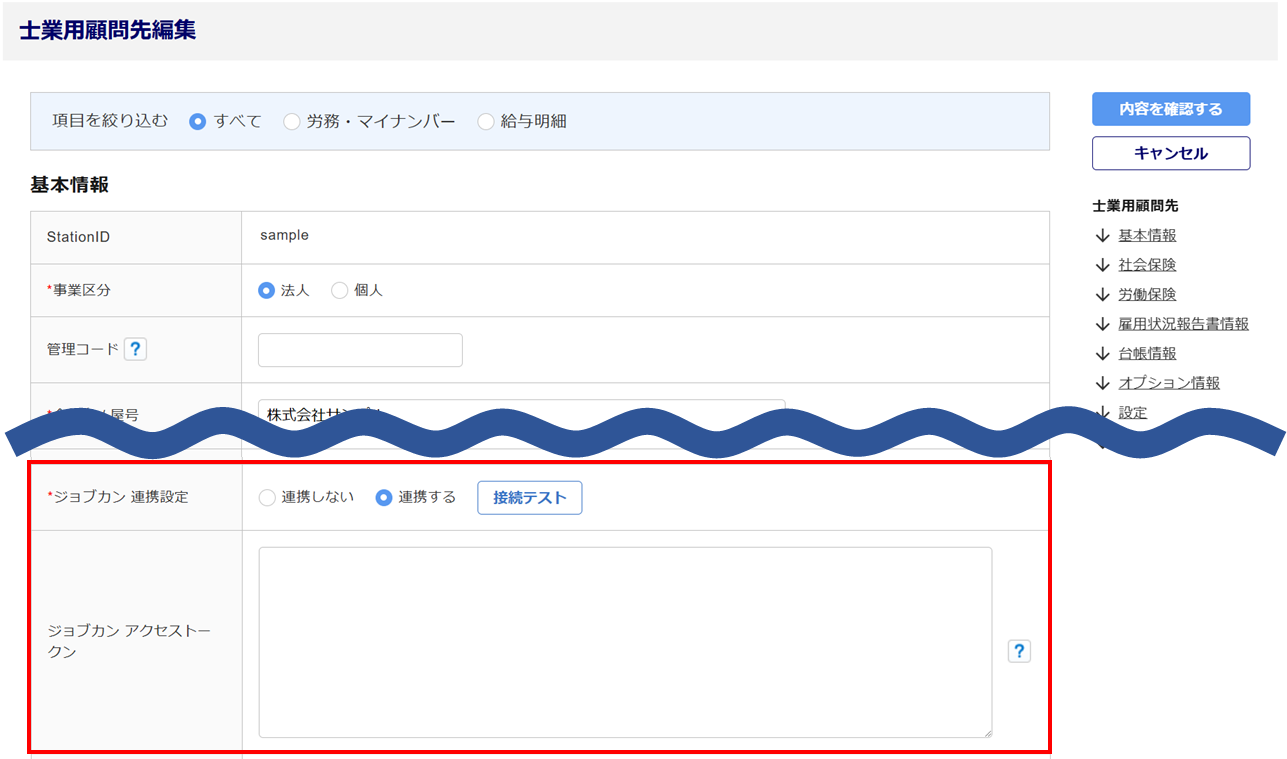The height and width of the screenshot is (759, 1287).
Task: Click the down arrow icon beside 社会保険
Action: point(1103,265)
